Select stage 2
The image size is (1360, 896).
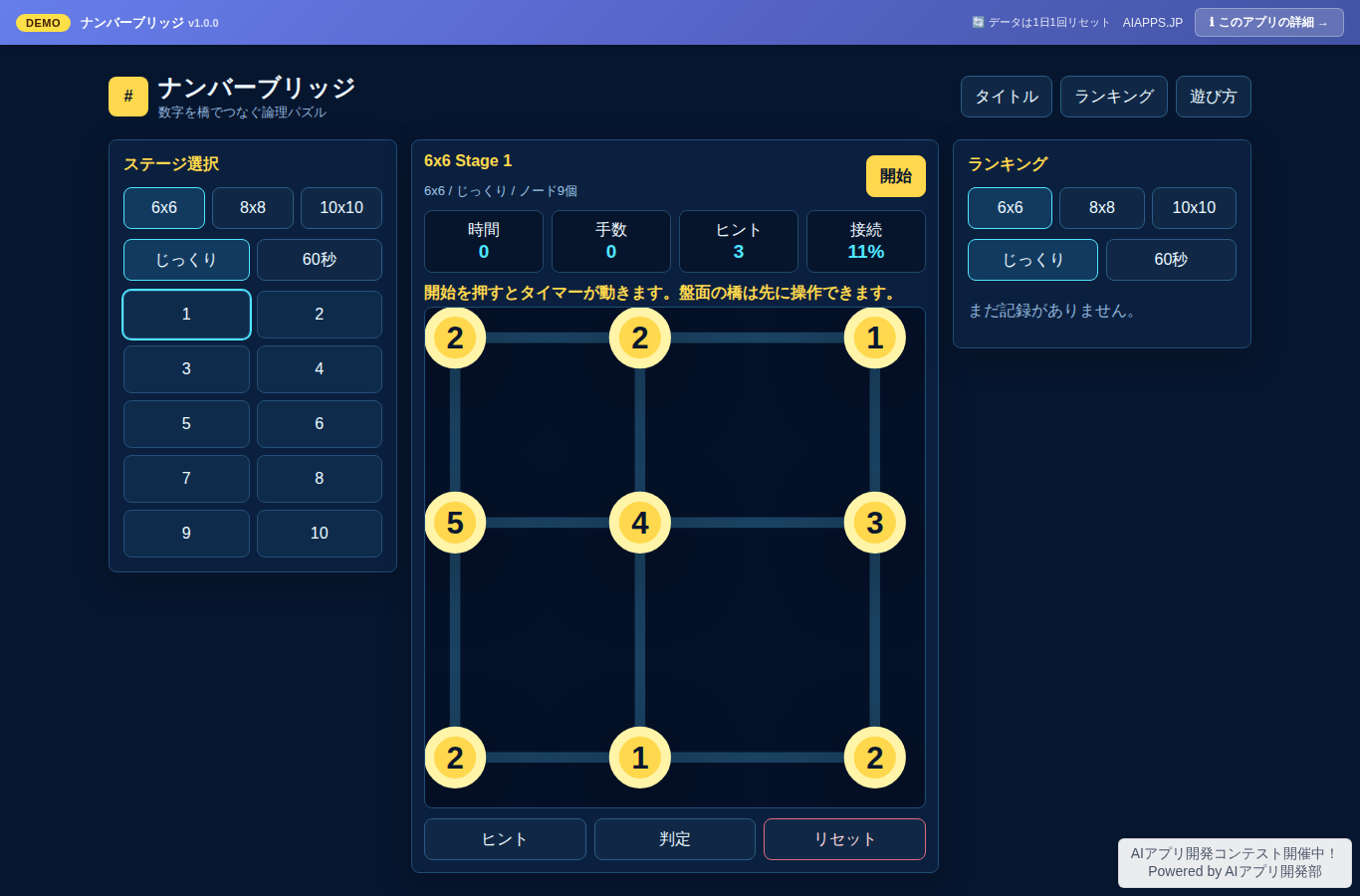tap(320, 315)
